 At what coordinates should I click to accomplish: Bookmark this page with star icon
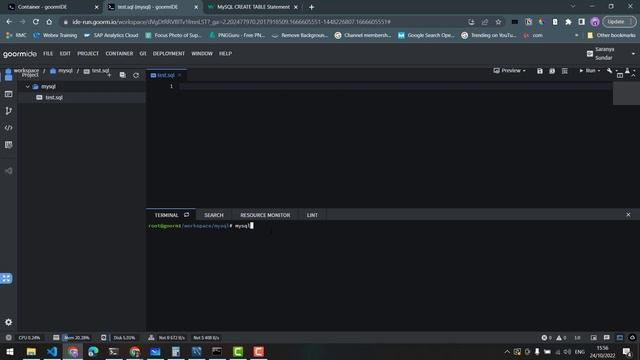click(498, 22)
